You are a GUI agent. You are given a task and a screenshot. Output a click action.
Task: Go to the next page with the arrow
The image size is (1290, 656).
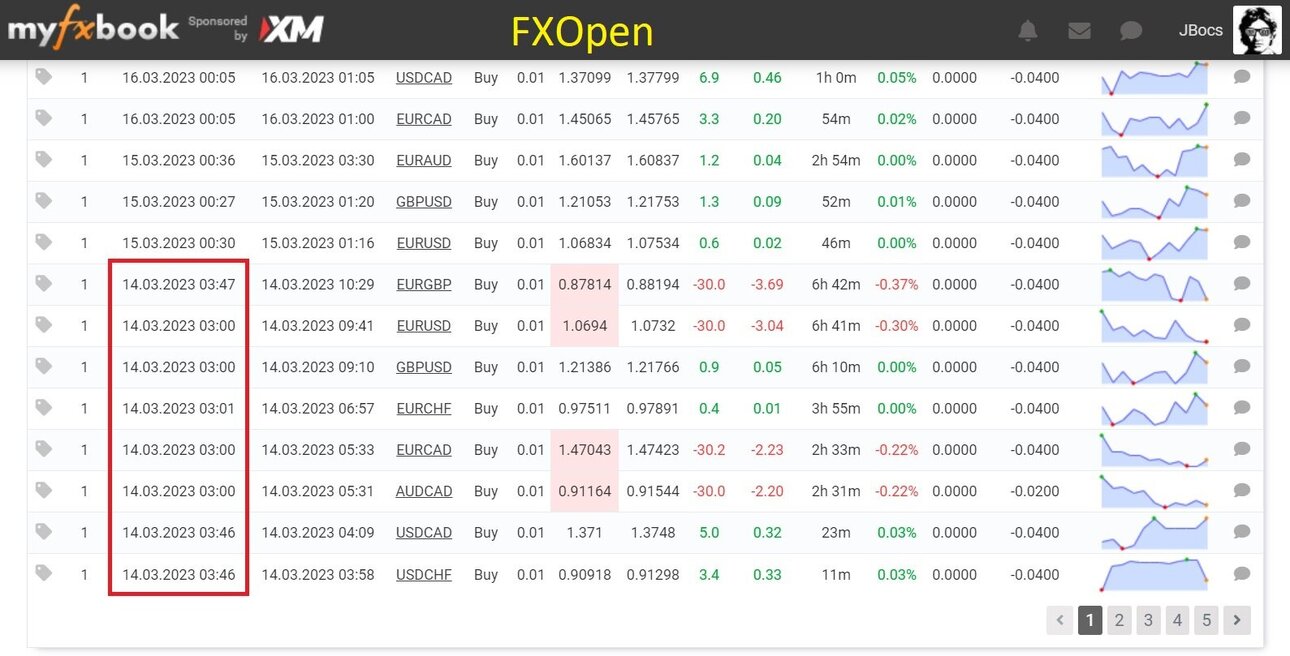(1237, 620)
